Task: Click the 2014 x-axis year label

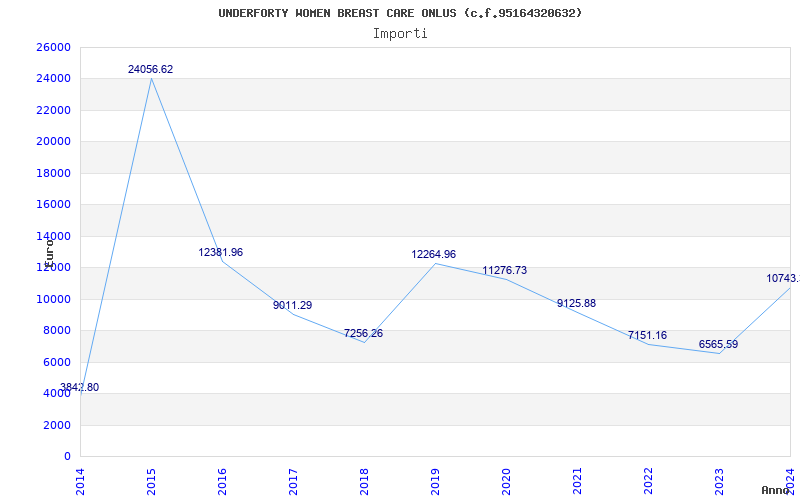Action: (x=80, y=480)
